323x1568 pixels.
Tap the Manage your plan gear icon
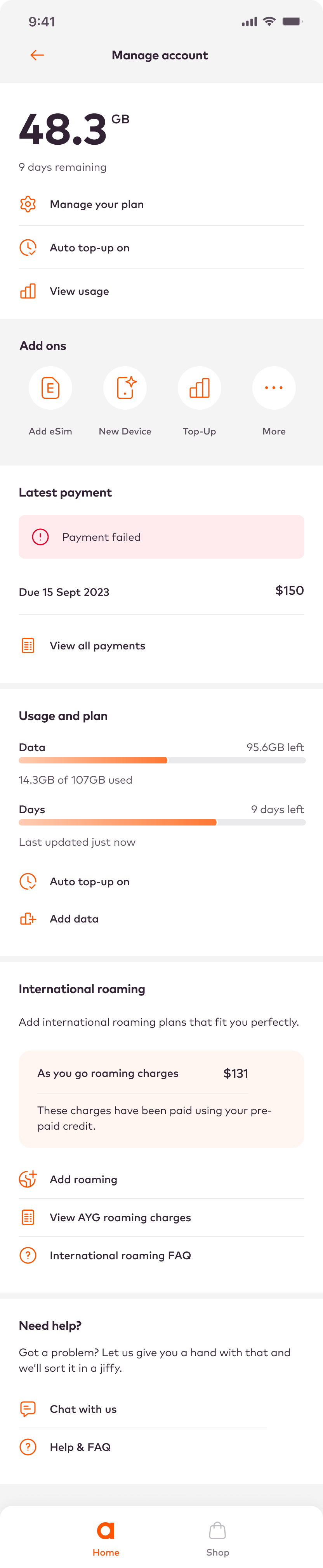28,204
